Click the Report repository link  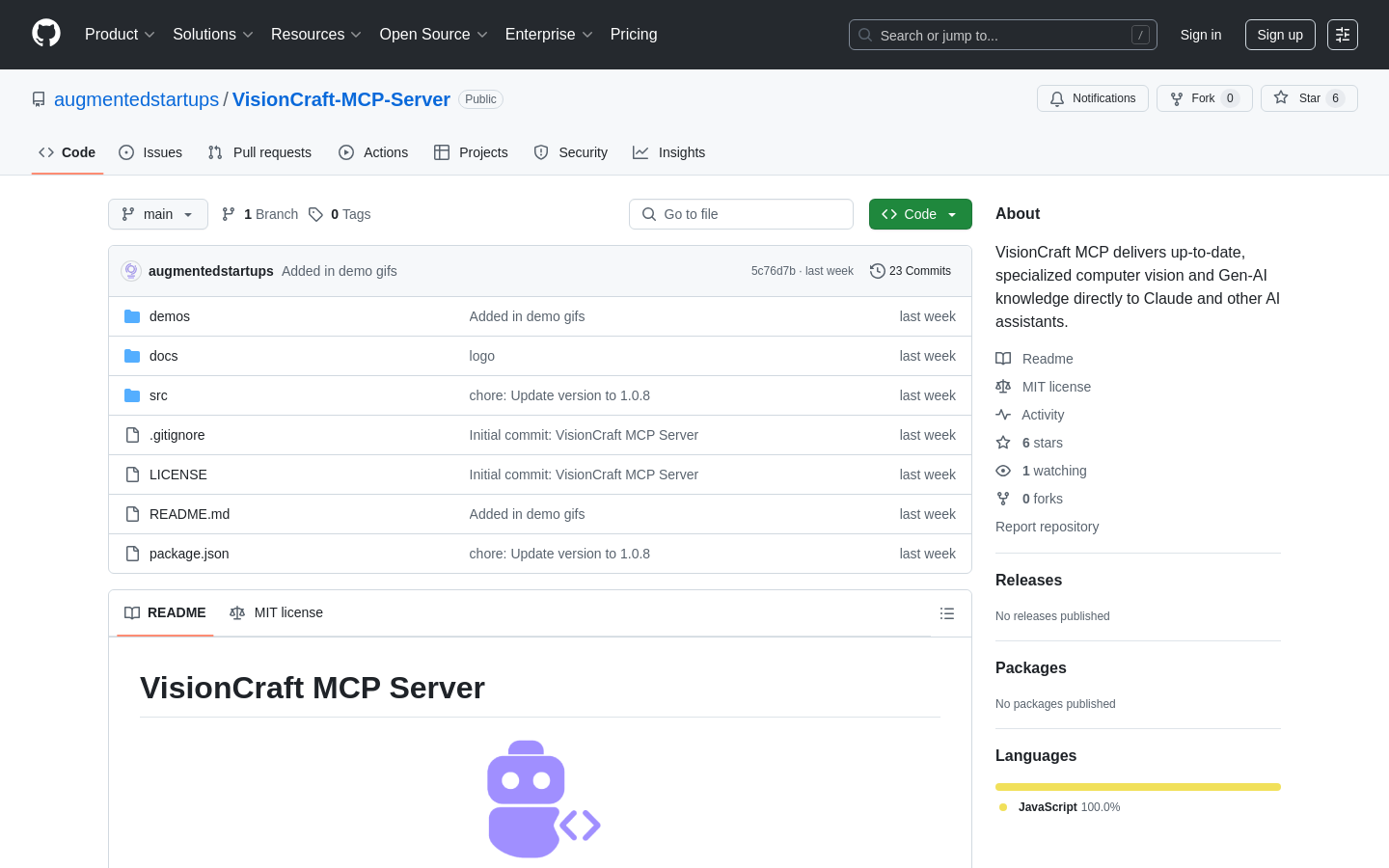pyautogui.click(x=1047, y=527)
